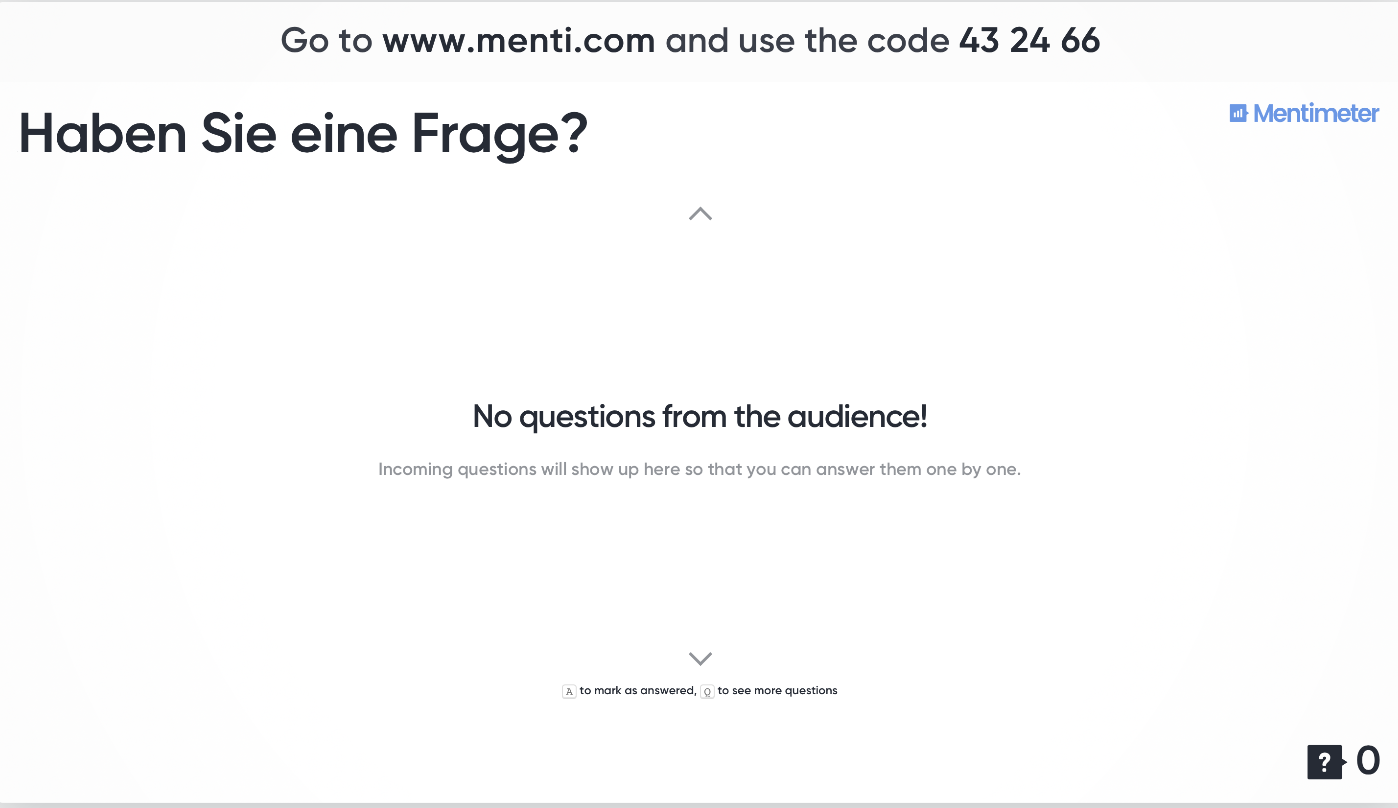
Task: Click the "and use the code" banner text
Action: 806,41
